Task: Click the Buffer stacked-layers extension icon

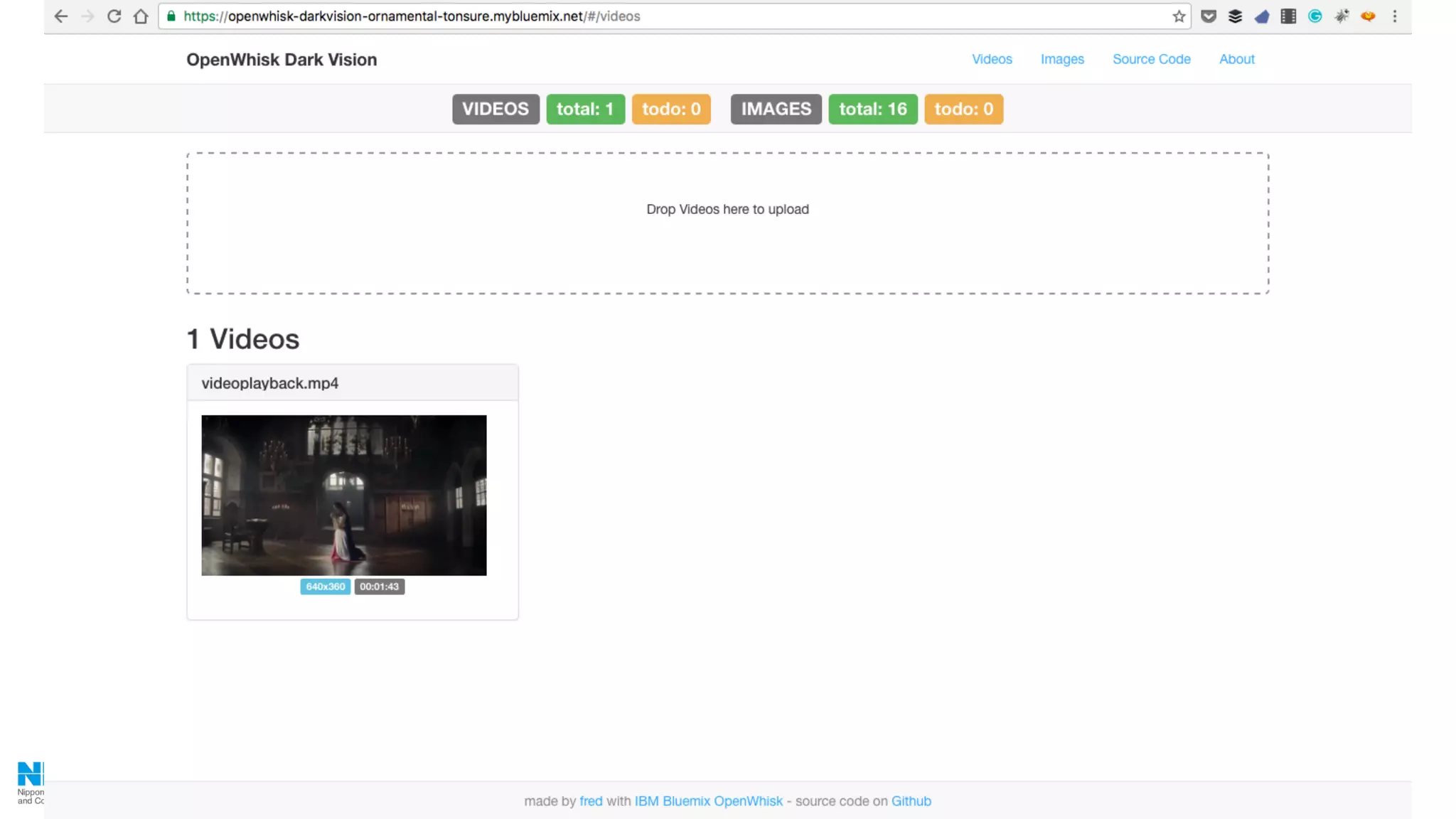Action: (x=1235, y=16)
